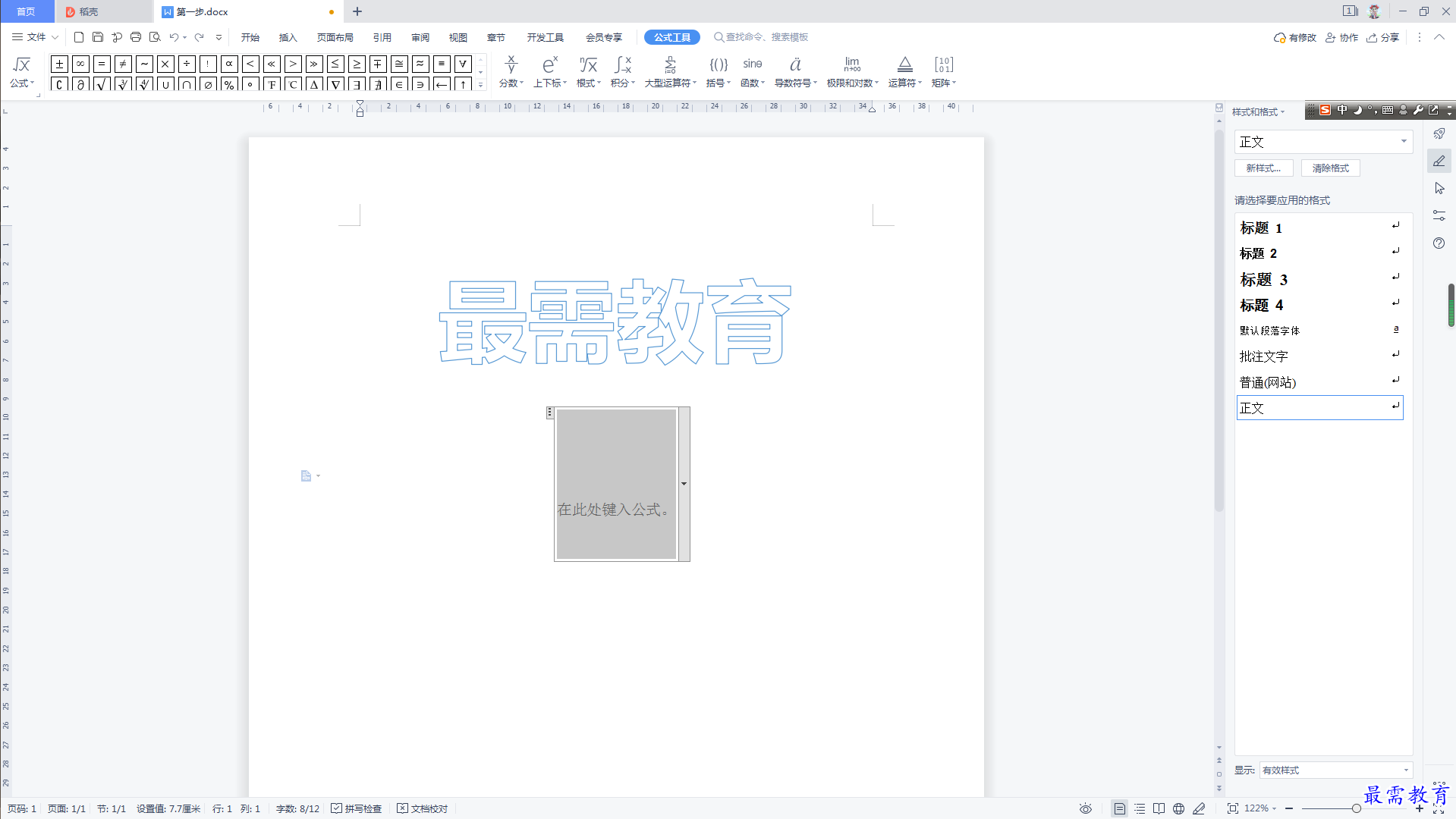Insert the less-than-or-equal (≤) symbol
This screenshot has width=1456, height=819.
tap(335, 64)
